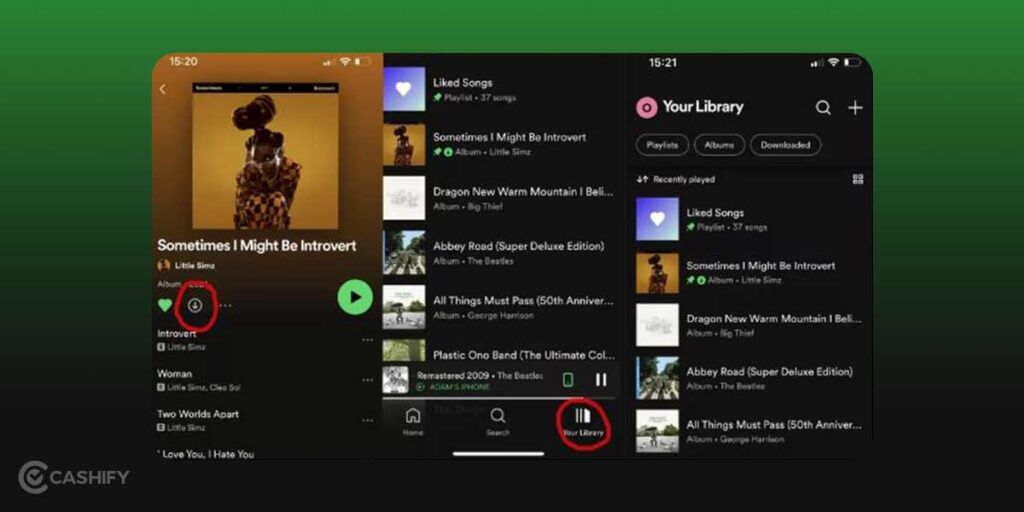Switch to the circled Your Library tab
This screenshot has width=1024, height=512.
[583, 422]
